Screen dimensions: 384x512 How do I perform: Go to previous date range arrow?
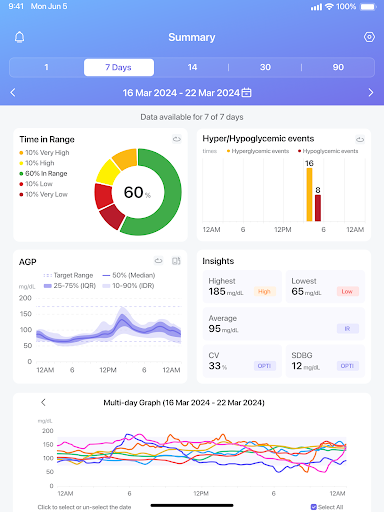coord(13,92)
